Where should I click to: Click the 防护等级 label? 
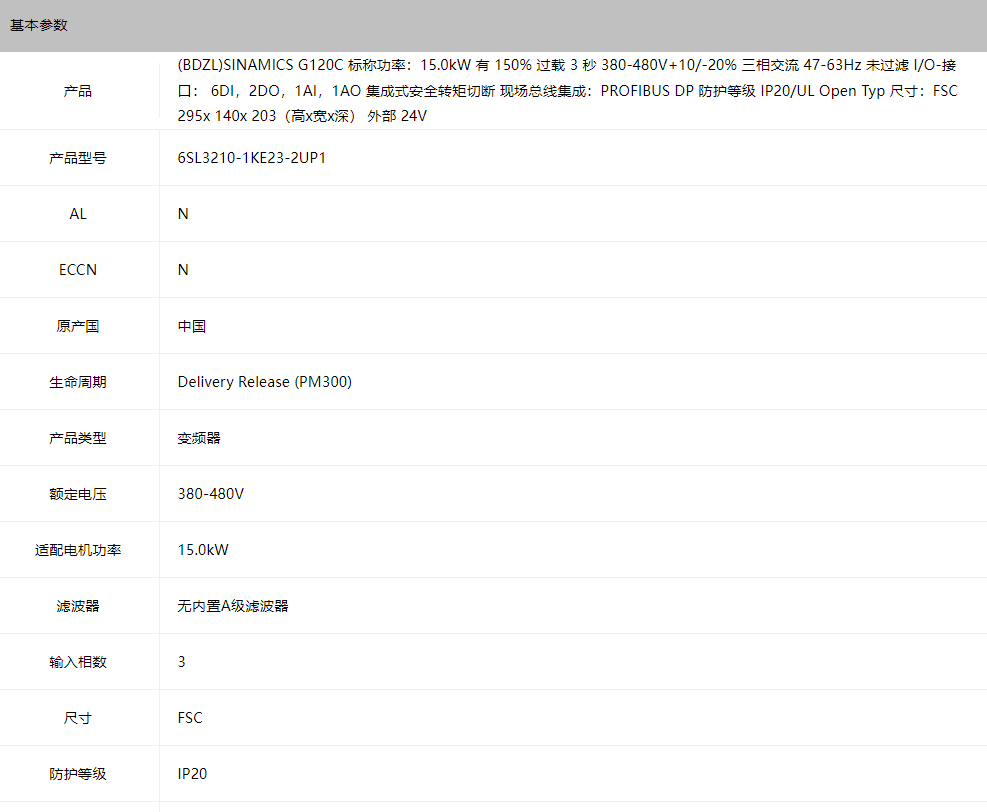pyautogui.click(x=78, y=774)
